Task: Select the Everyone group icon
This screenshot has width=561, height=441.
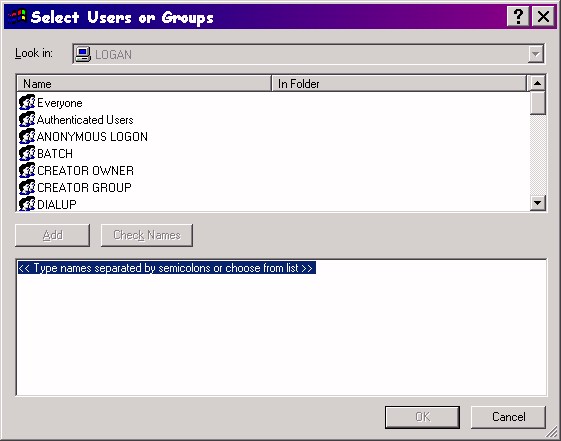Action: (x=27, y=103)
